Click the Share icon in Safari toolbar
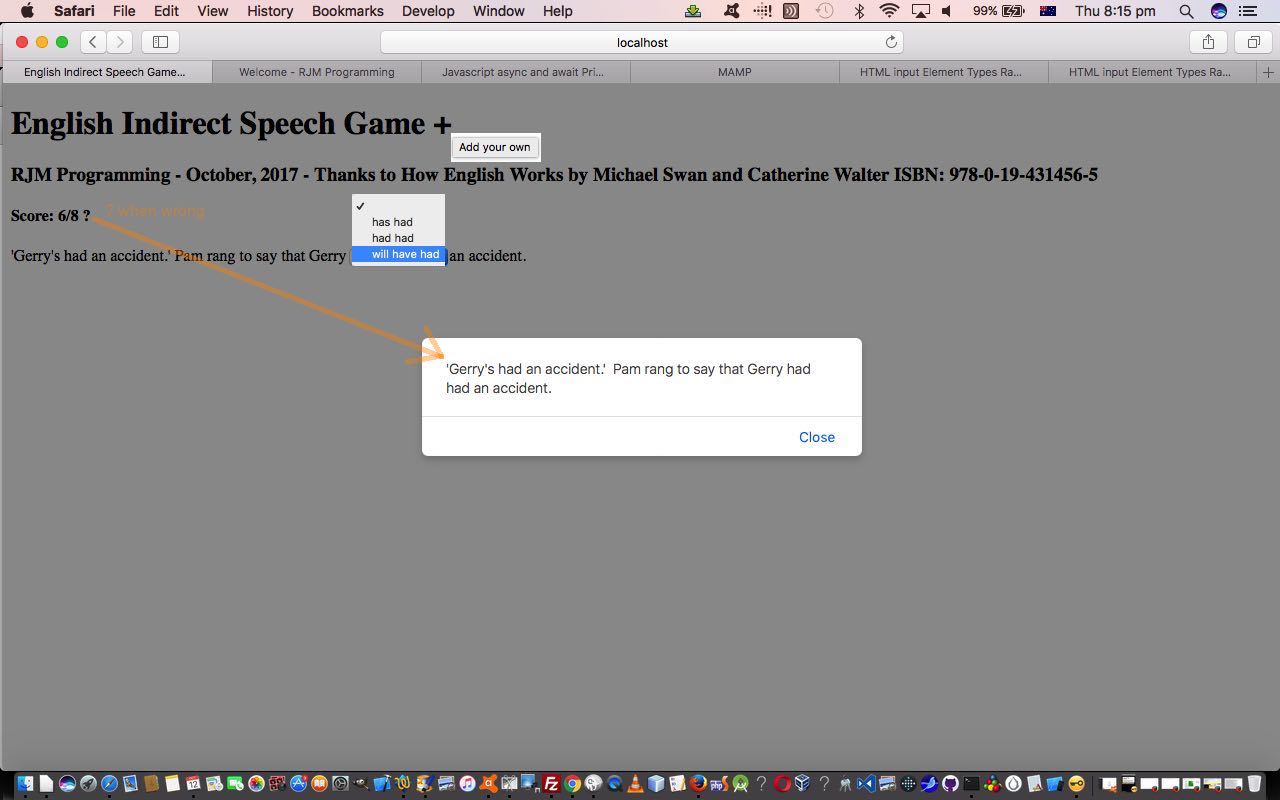This screenshot has width=1280, height=800. pyautogui.click(x=1208, y=42)
